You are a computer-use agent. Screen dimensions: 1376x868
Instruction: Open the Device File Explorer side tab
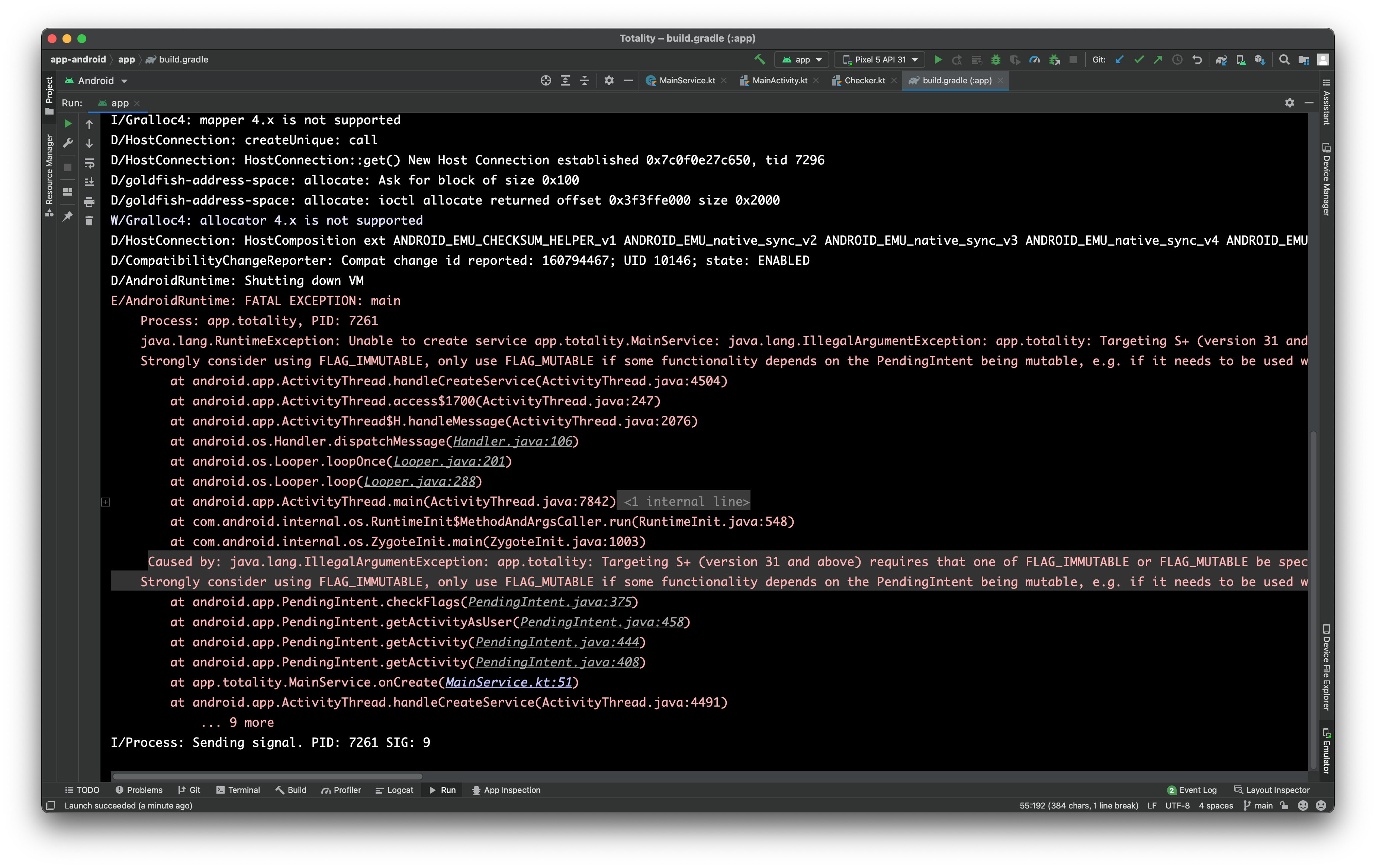pyautogui.click(x=1326, y=667)
